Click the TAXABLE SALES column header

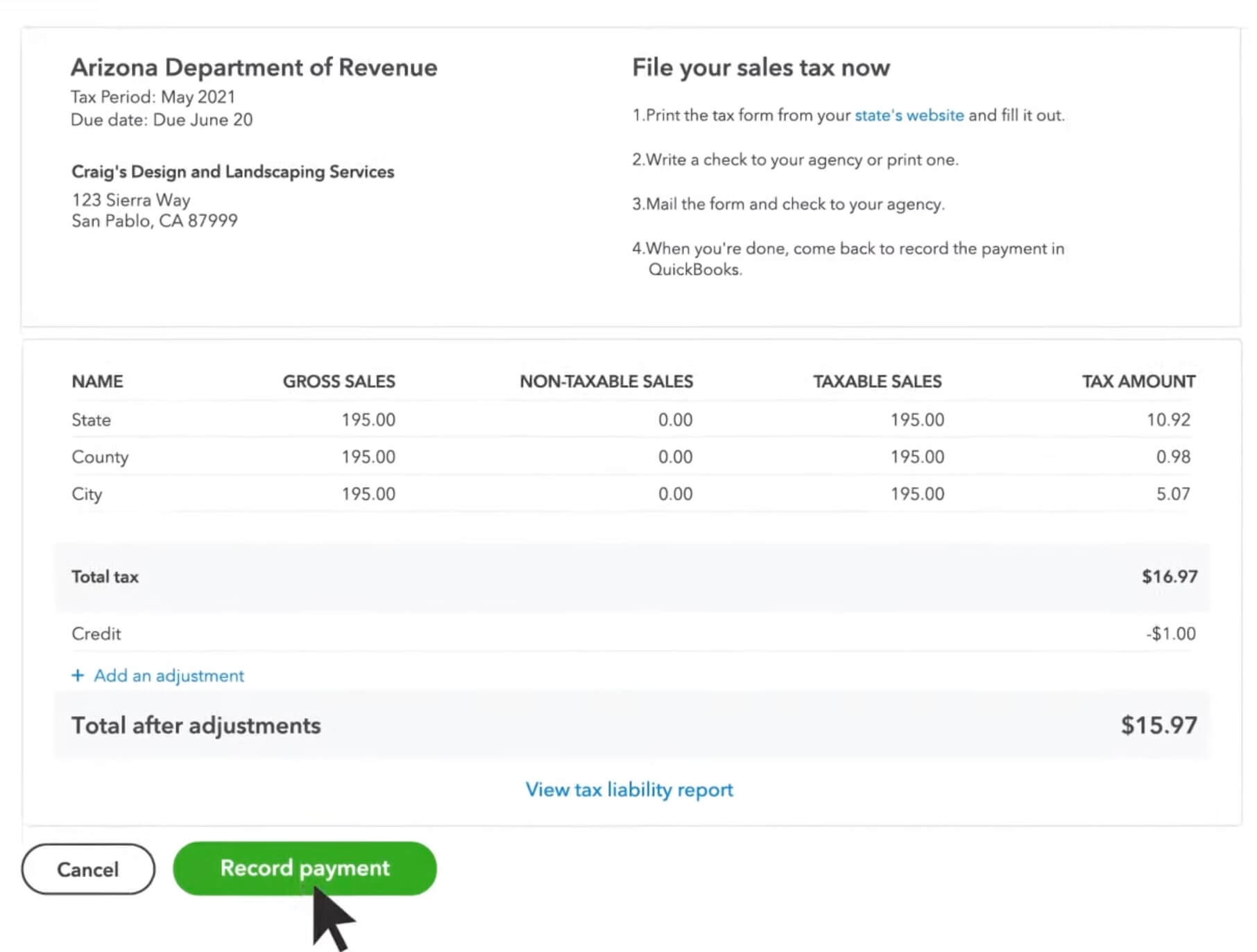tap(877, 381)
